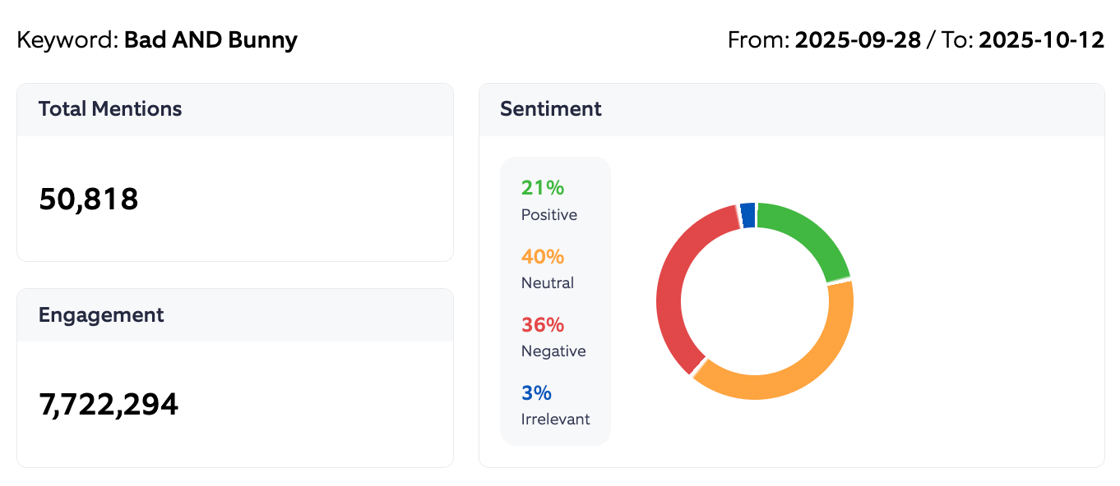Click the Bad AND Bunny keyword text
Screen dimensions: 1120x486
tap(210, 41)
